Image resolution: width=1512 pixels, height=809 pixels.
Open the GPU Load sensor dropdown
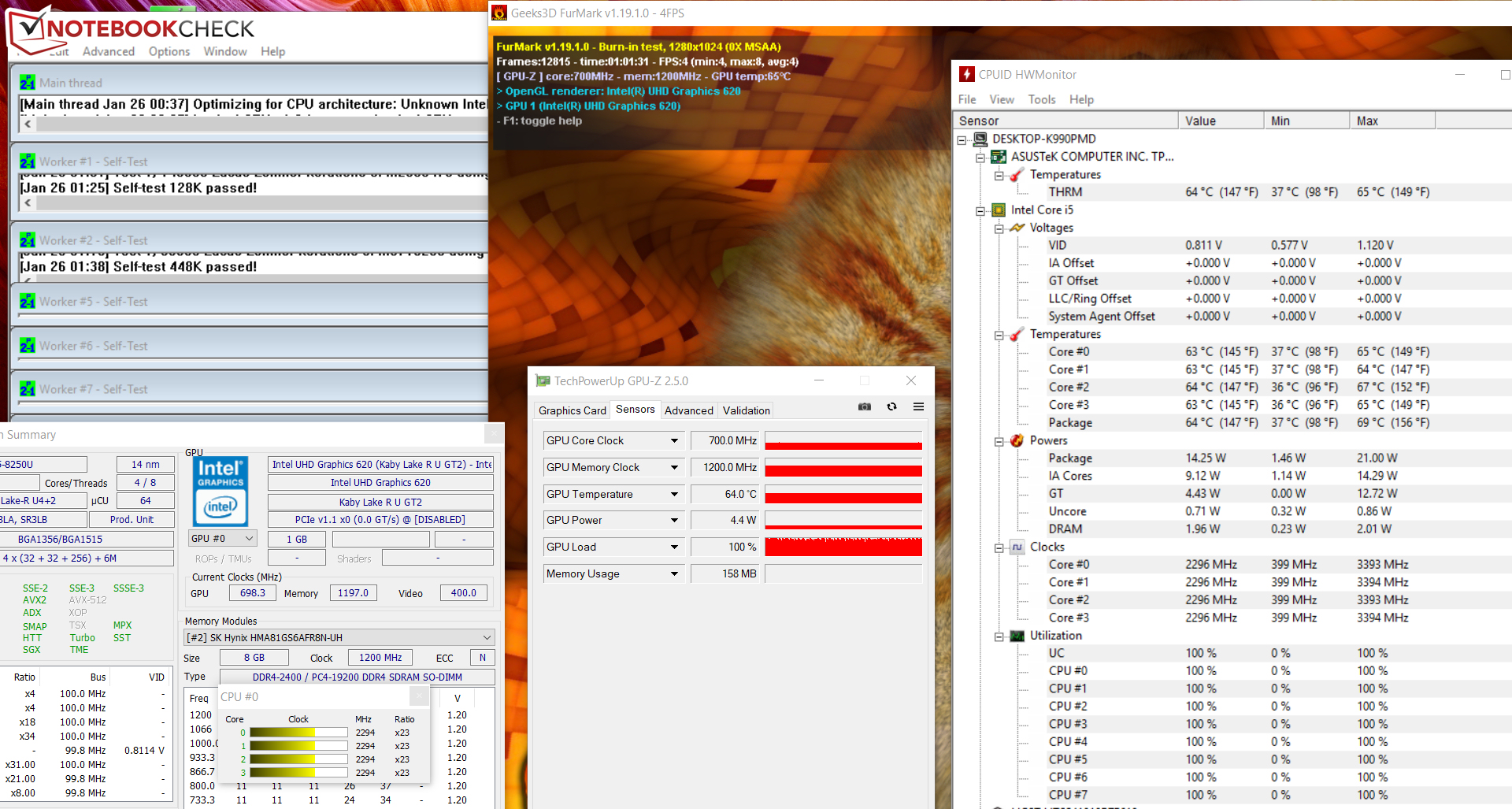coord(674,547)
